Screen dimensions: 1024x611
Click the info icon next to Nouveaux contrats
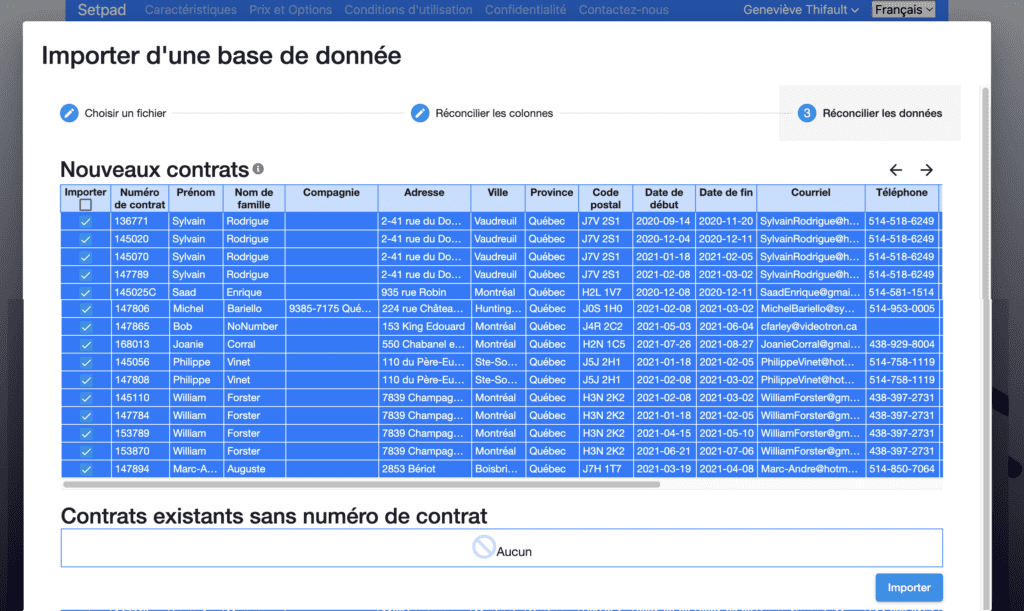click(258, 169)
